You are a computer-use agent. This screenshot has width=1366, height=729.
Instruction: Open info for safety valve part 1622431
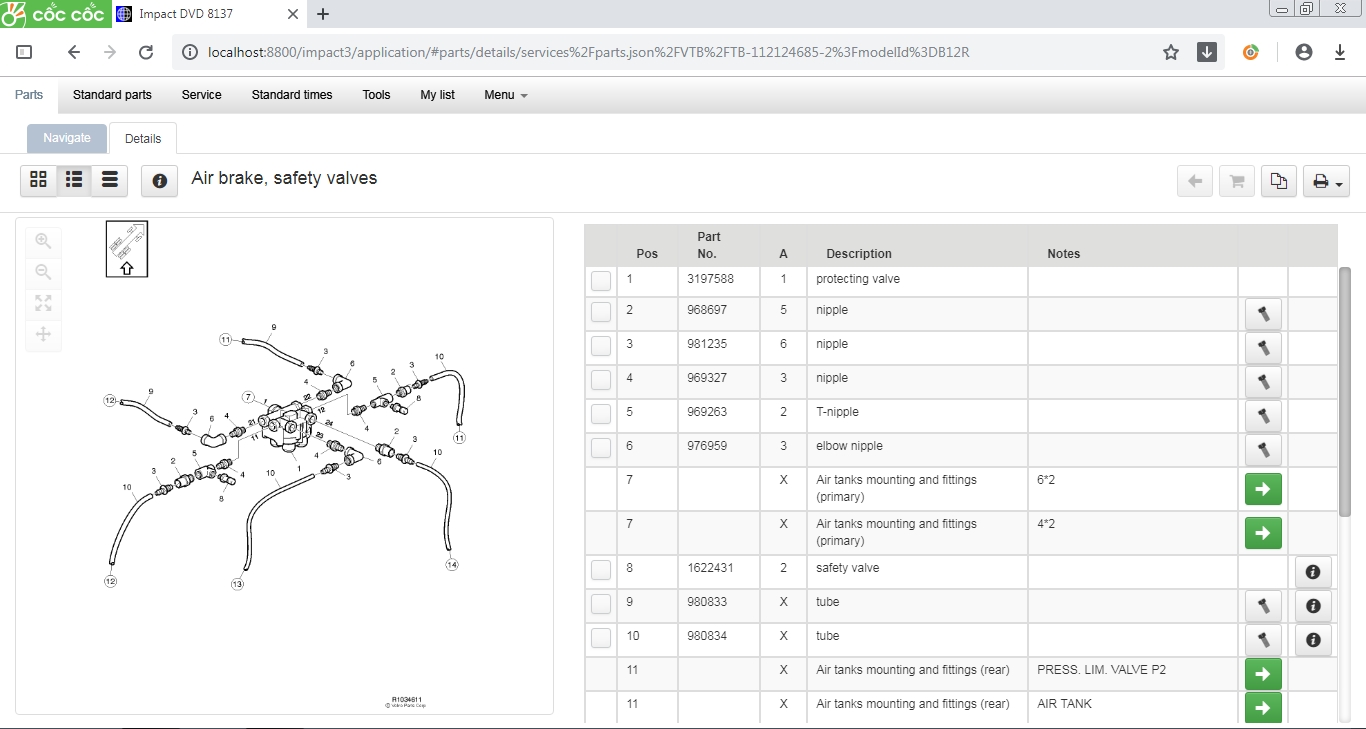[x=1313, y=572]
